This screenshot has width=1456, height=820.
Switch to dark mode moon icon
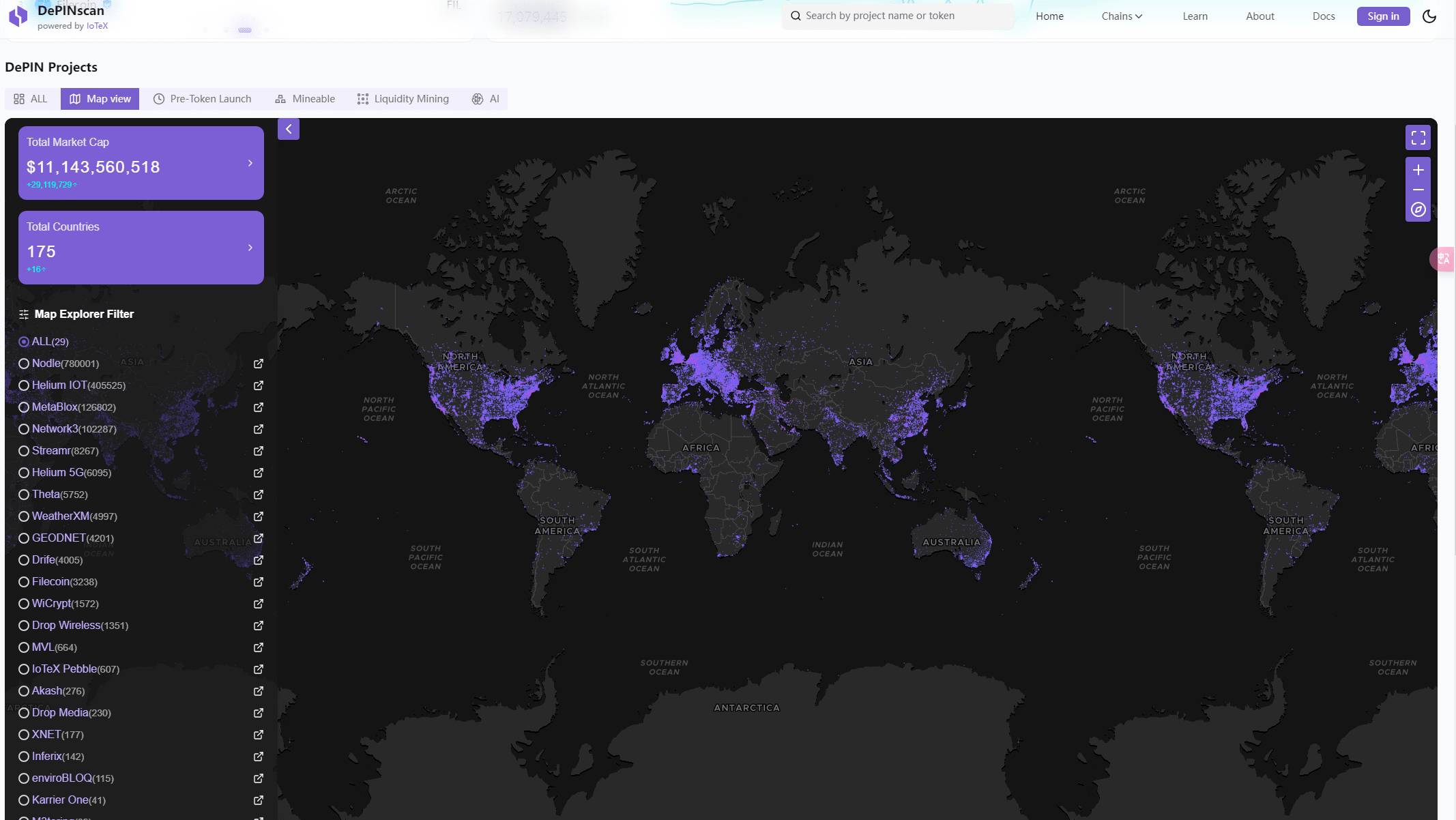(1429, 16)
